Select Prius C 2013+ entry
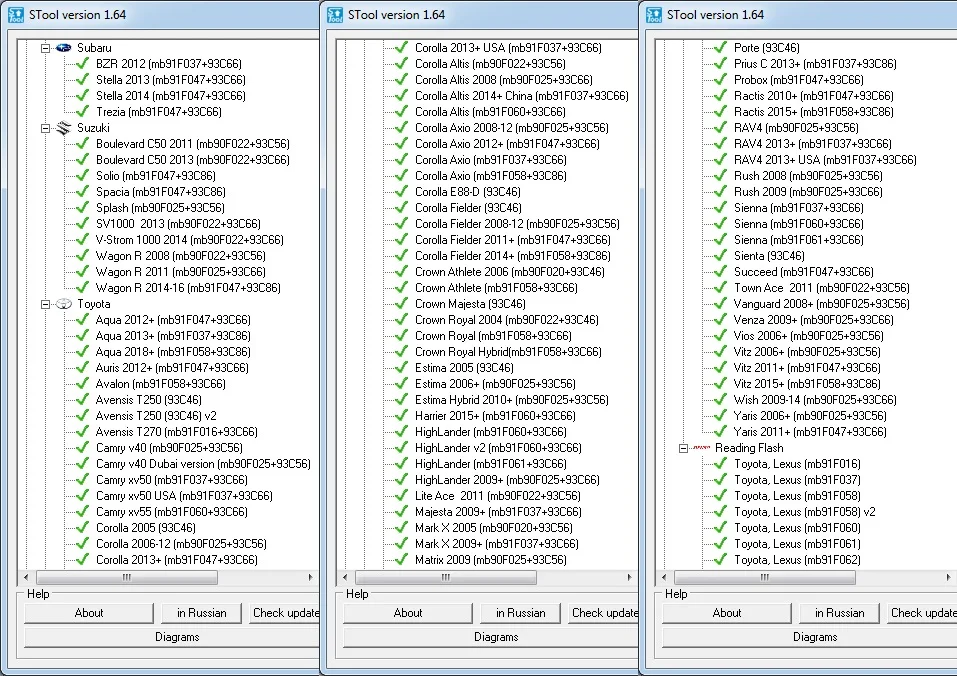The width and height of the screenshot is (957, 676). [815, 63]
